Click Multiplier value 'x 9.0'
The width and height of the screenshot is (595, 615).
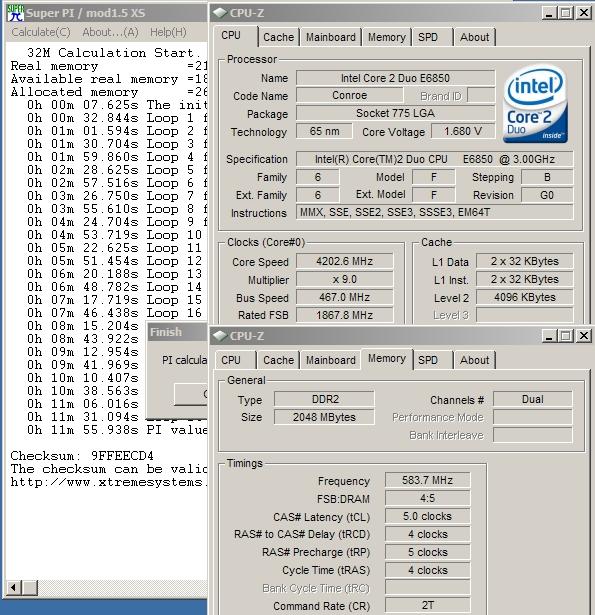344,279
